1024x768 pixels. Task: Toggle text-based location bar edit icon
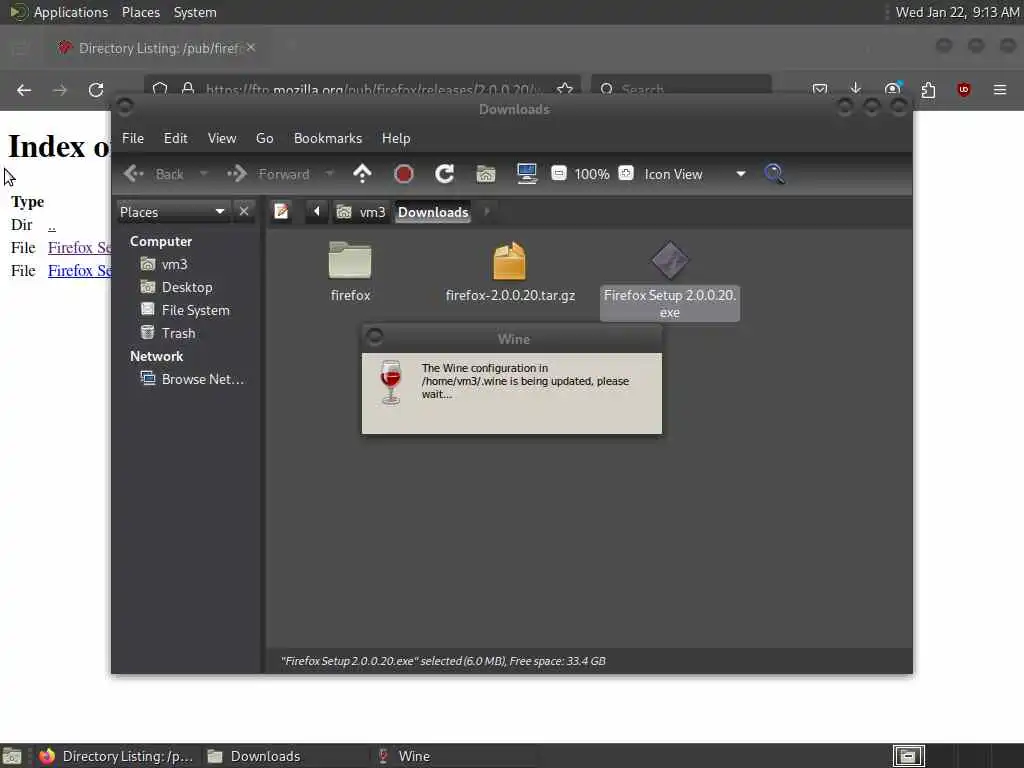pos(281,212)
